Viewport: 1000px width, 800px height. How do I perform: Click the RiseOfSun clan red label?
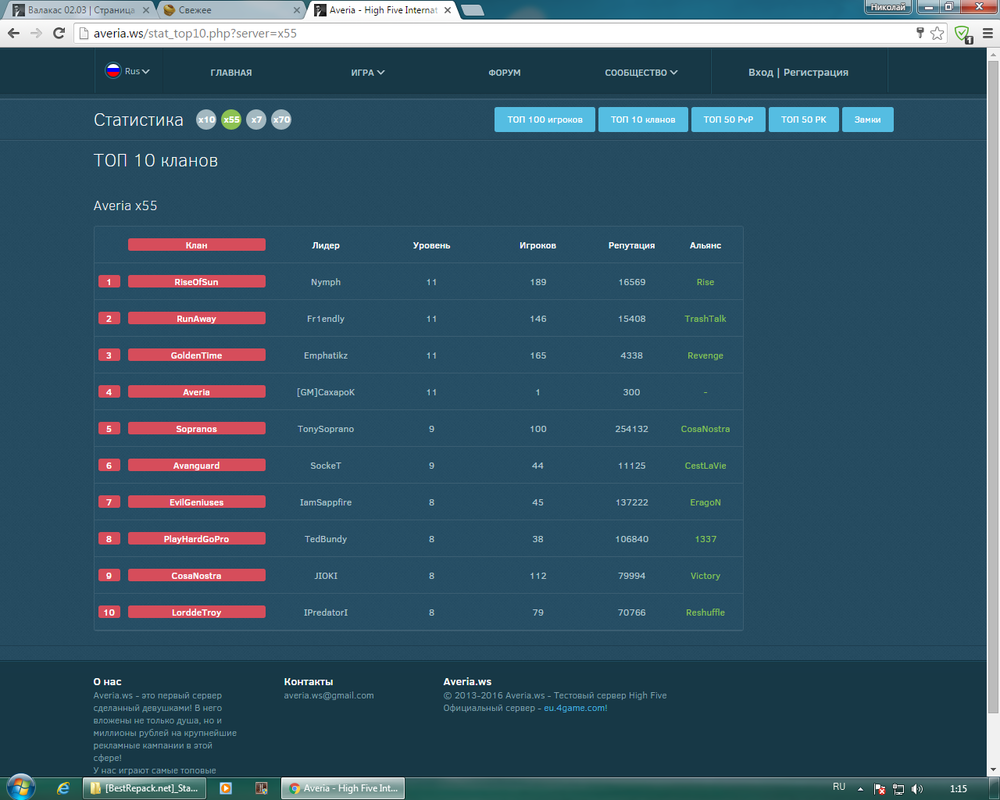click(x=196, y=282)
